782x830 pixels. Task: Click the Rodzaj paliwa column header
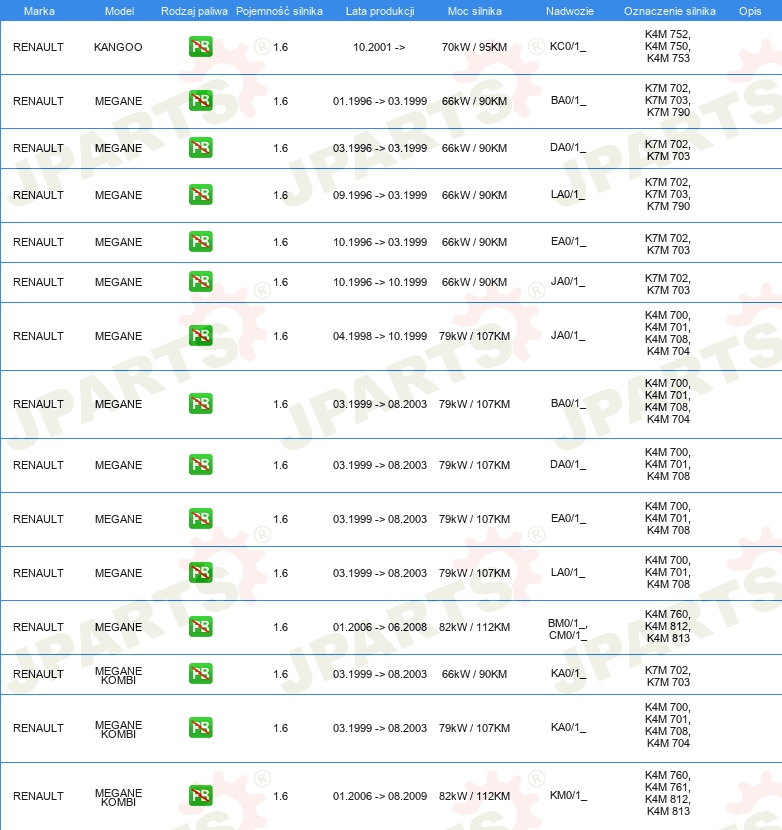coord(194,11)
